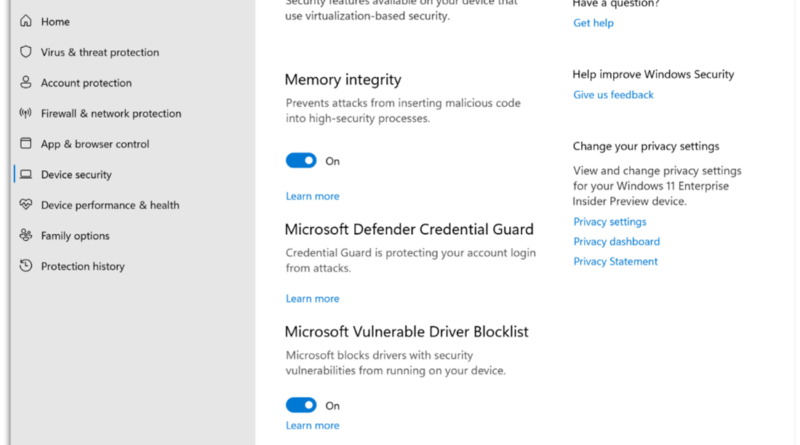Select Device security in sidebar
The height and width of the screenshot is (445, 800).
tap(76, 175)
